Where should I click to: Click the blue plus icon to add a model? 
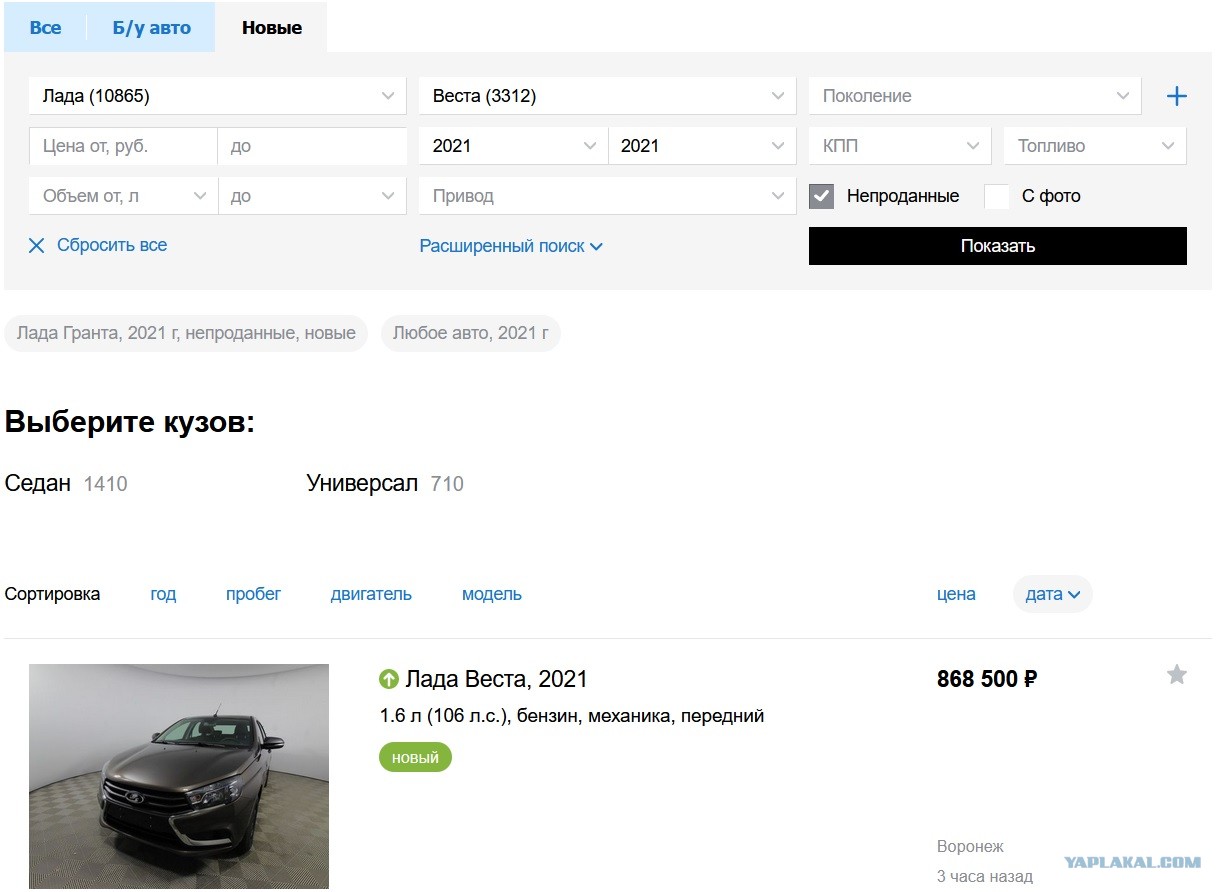[x=1176, y=96]
